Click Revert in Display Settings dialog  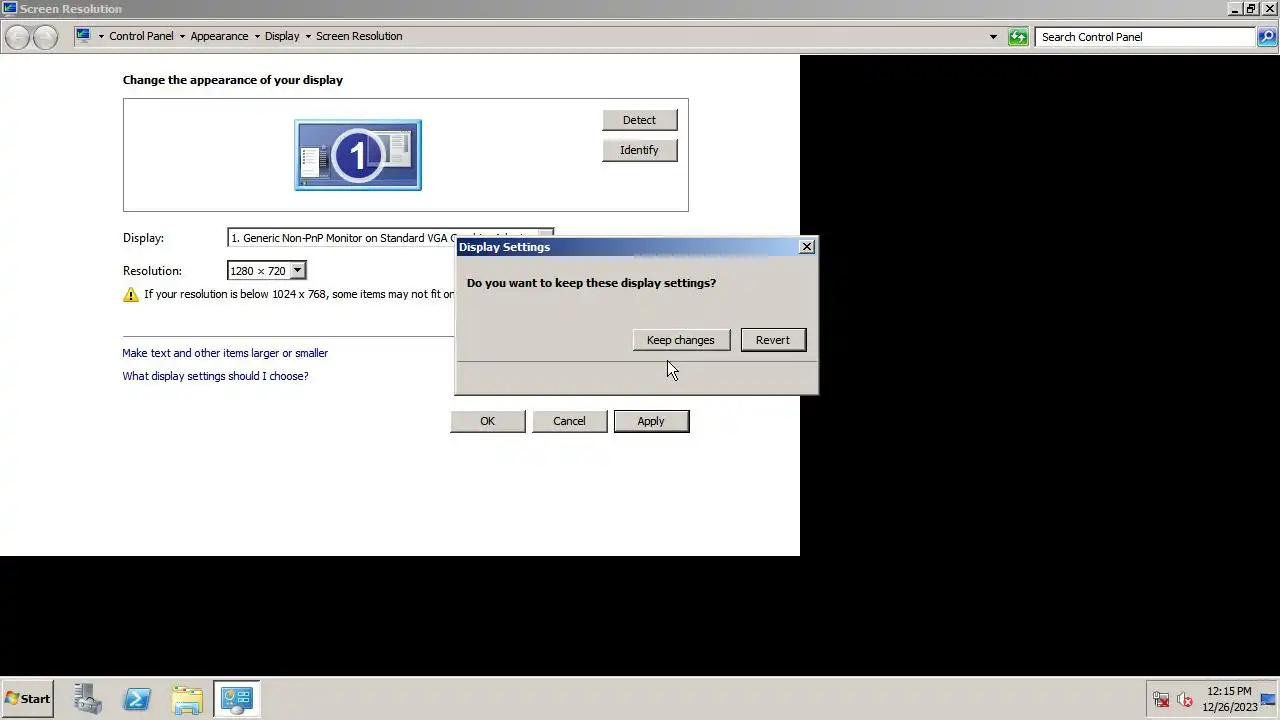(x=773, y=340)
